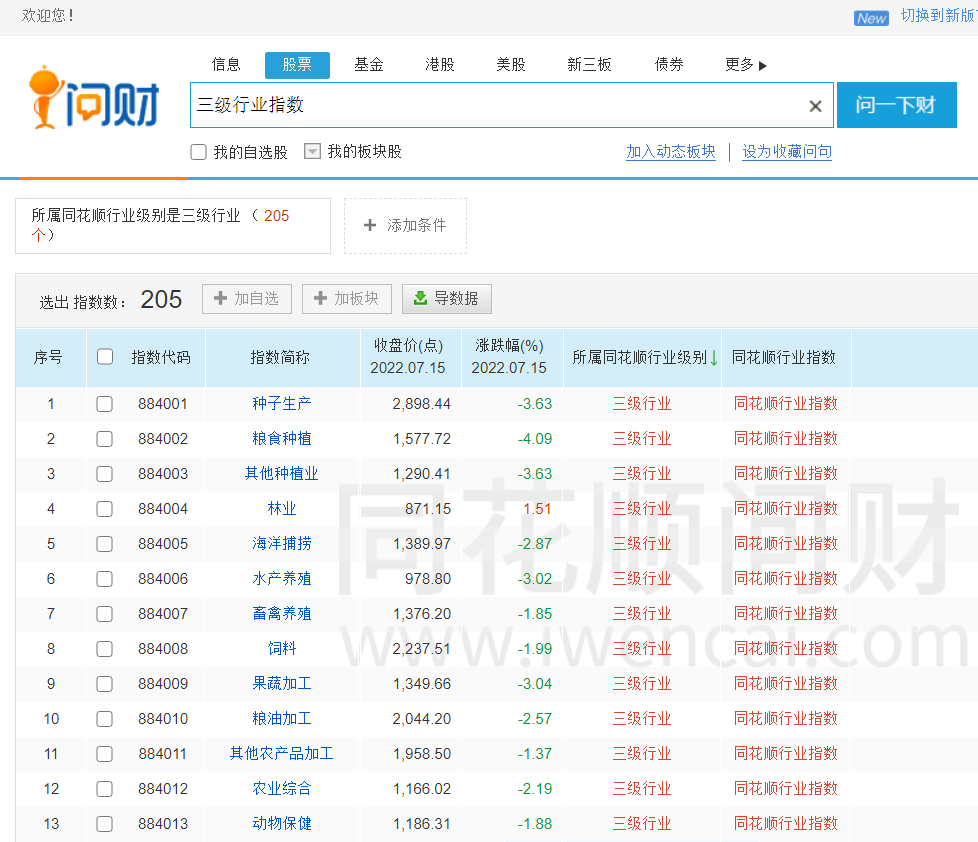This screenshot has height=842, width=978.
Task: Check the box for row 884006
Action: point(104,579)
